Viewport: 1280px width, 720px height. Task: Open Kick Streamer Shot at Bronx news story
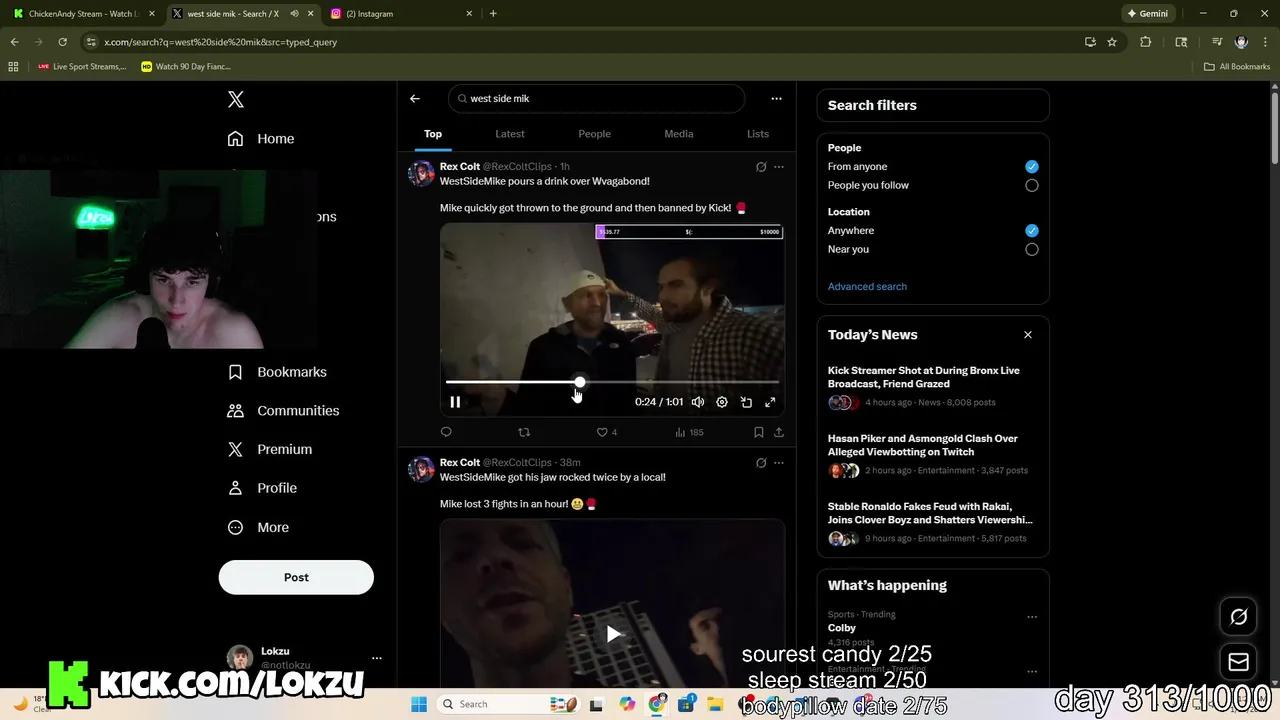(932, 386)
